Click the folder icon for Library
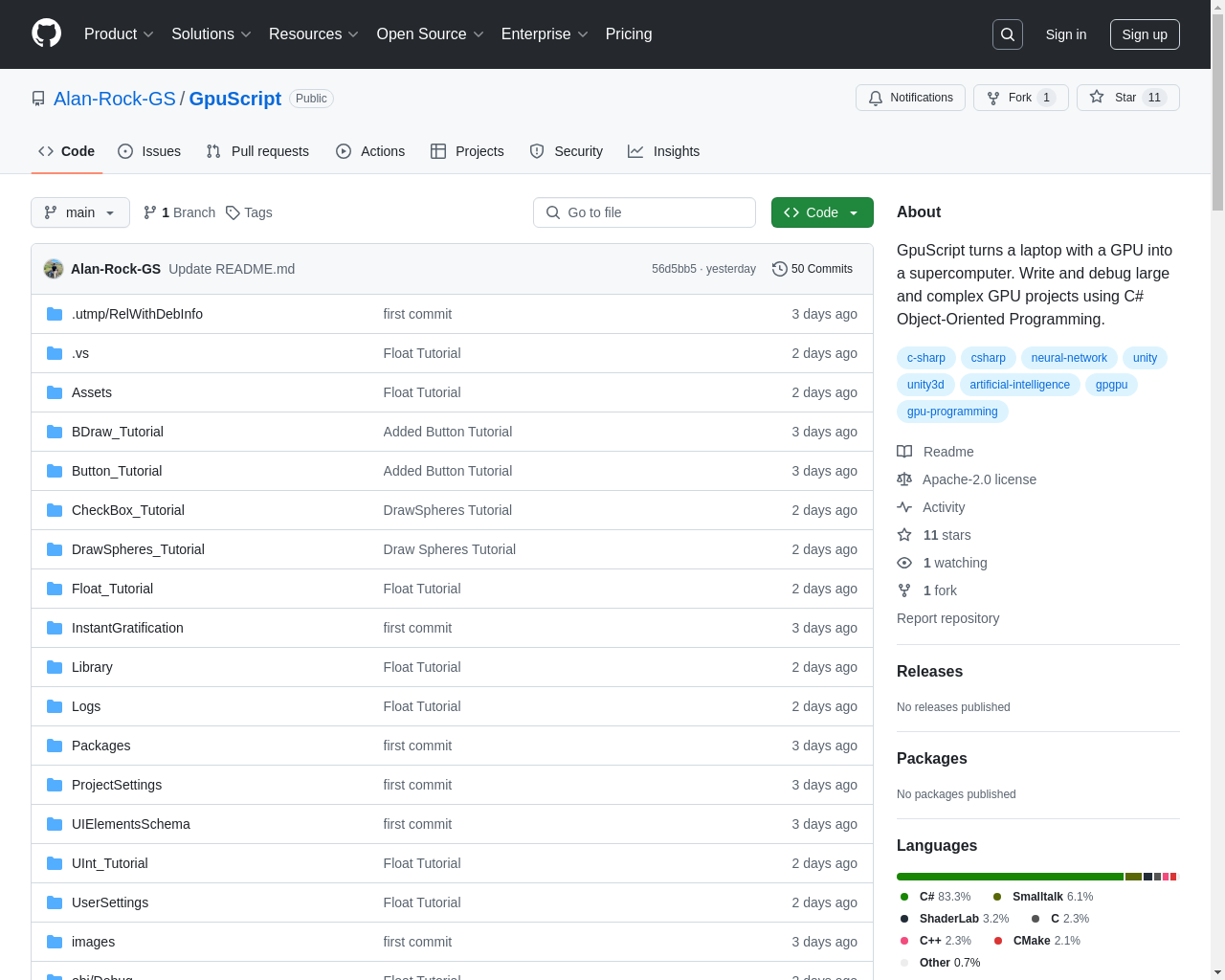The width and height of the screenshot is (1225, 980). (55, 667)
